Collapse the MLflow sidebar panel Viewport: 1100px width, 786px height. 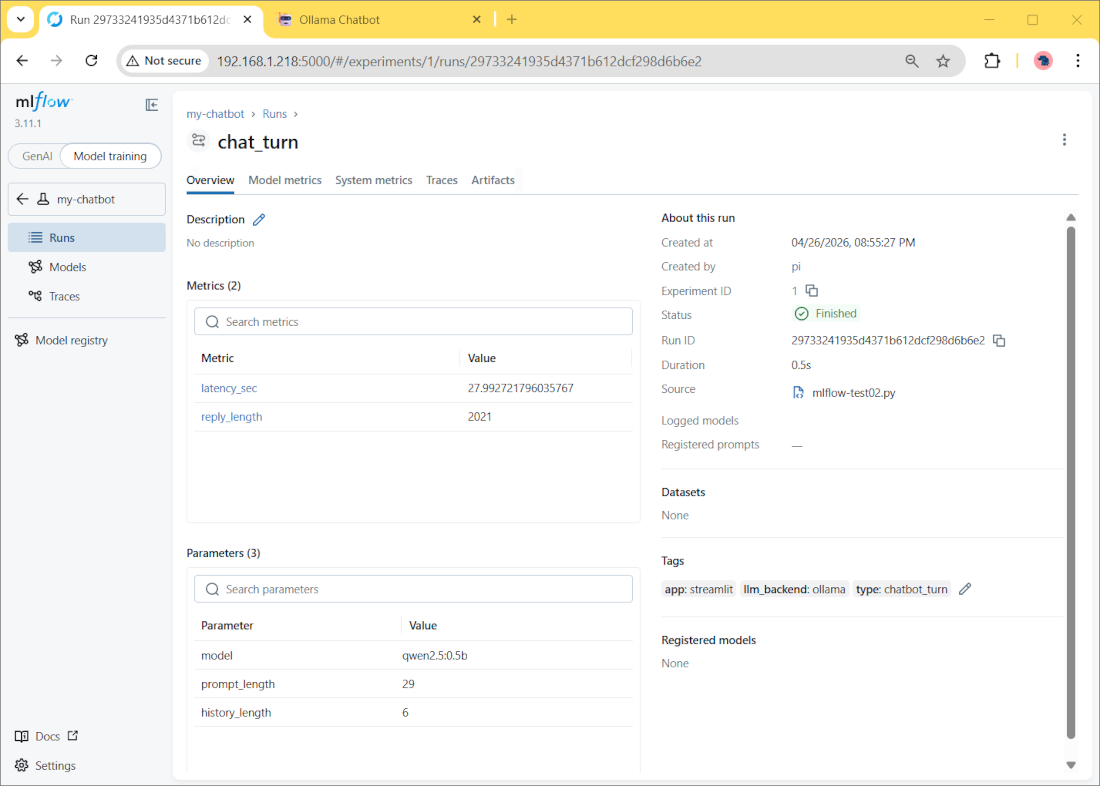pyautogui.click(x=151, y=104)
